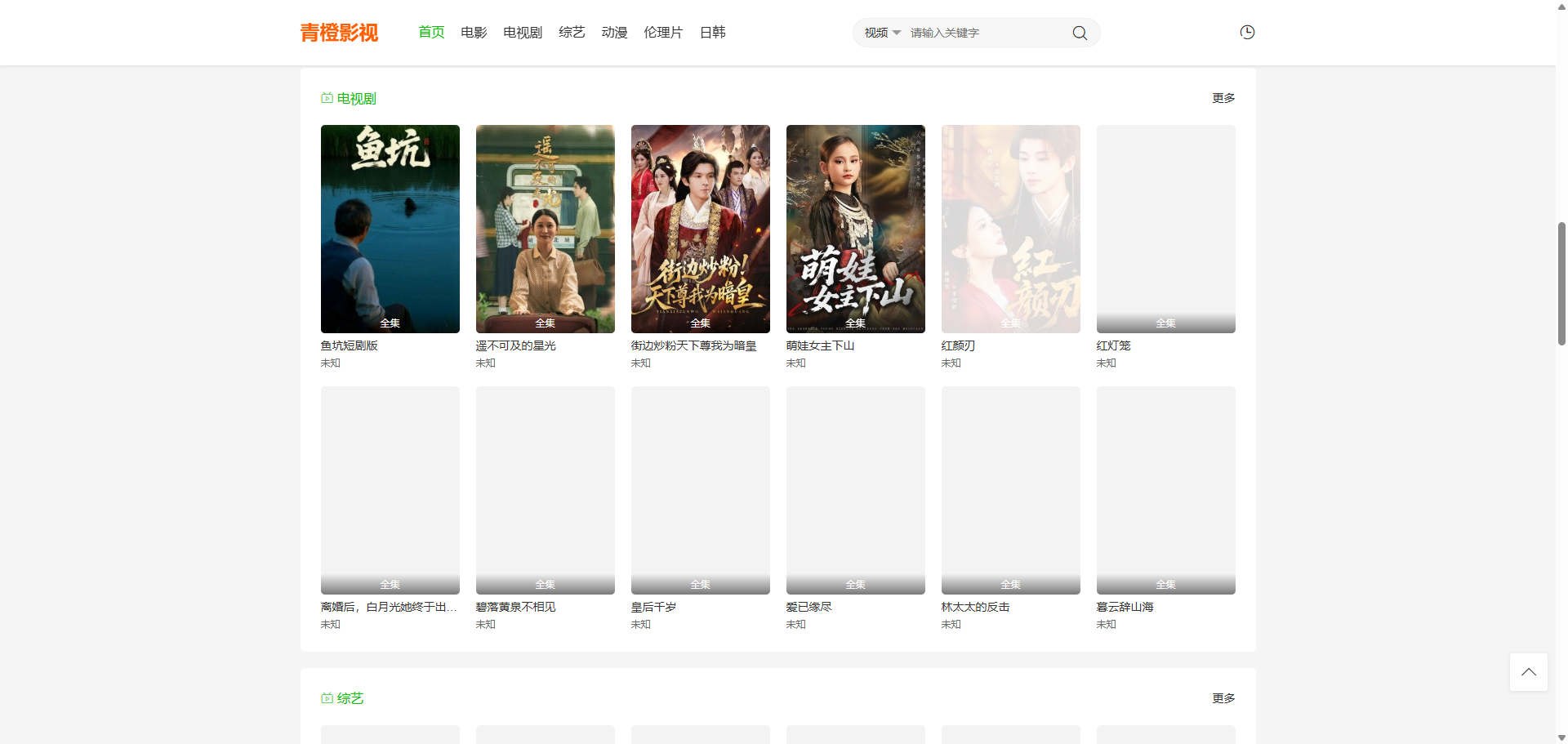The image size is (1568, 744).
Task: Click the back-to-top arrow button
Action: coord(1528,672)
